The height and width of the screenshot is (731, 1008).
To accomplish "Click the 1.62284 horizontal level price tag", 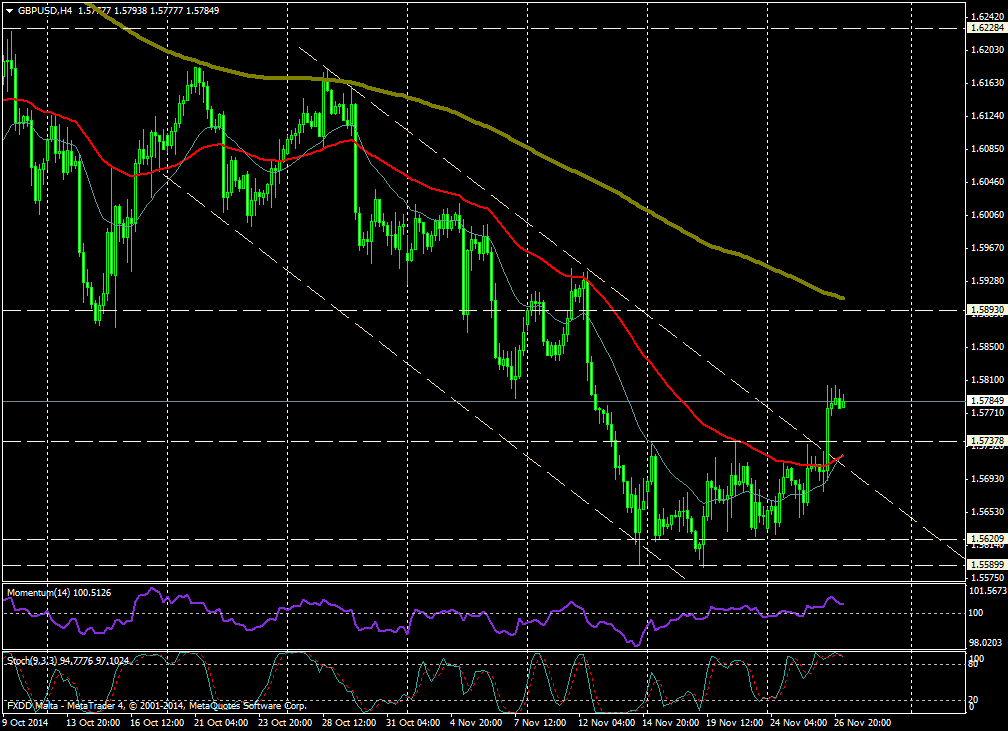I will click(x=986, y=28).
